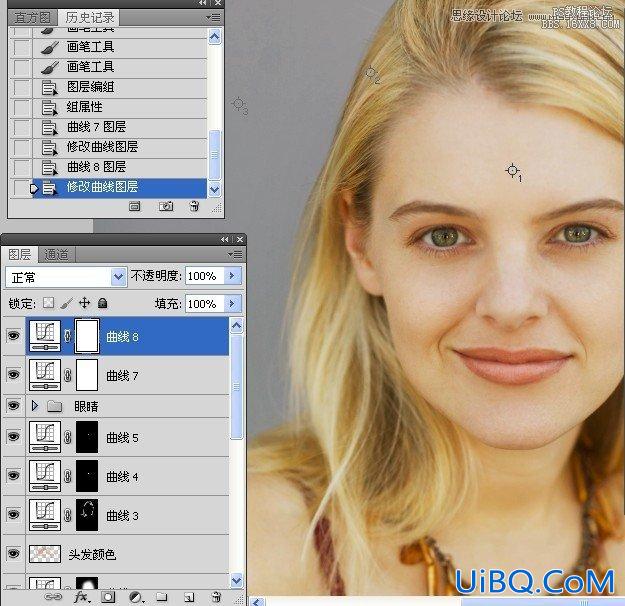Image resolution: width=625 pixels, height=606 pixels.
Task: Click the 不透明度 100% input field
Action: (204, 276)
